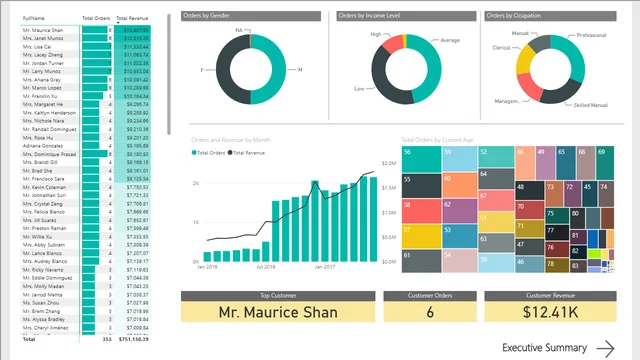
Task: Select Mrs. Lisa Cai row
Action: pos(86,47)
